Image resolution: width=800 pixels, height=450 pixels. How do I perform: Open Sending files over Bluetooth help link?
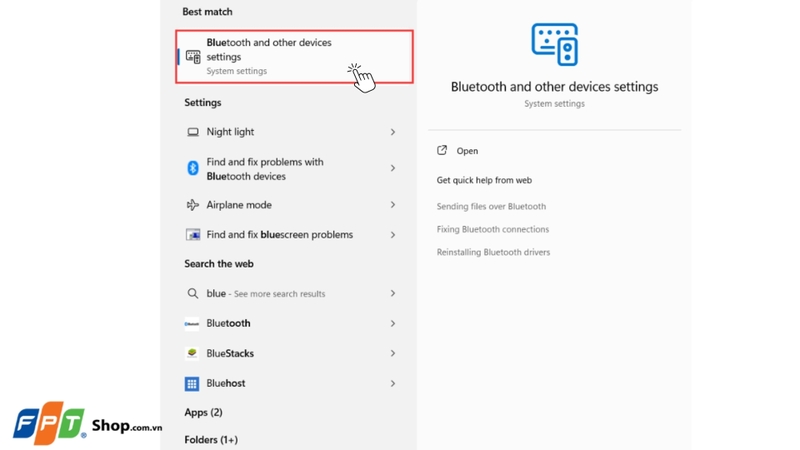[491, 206]
